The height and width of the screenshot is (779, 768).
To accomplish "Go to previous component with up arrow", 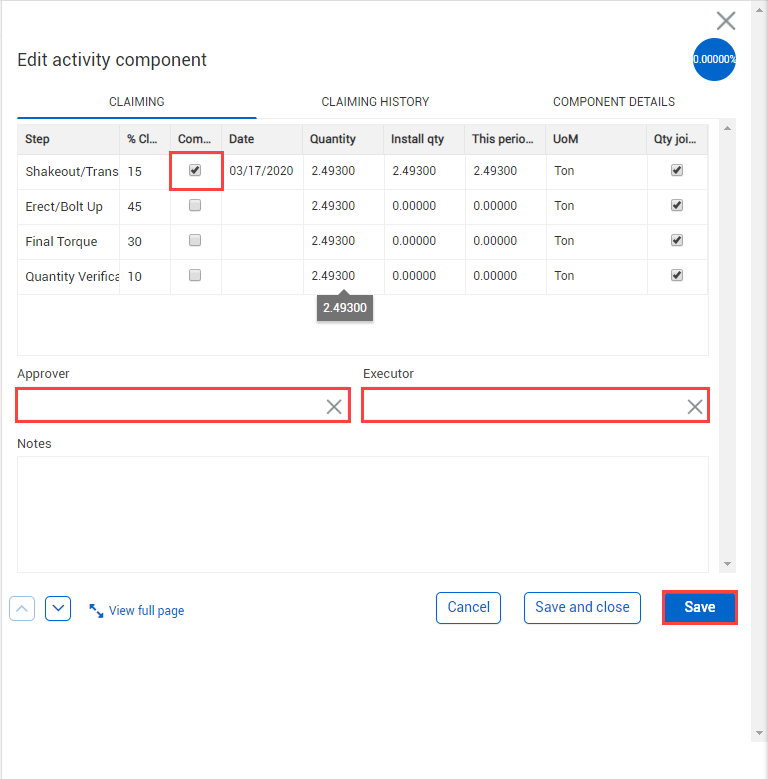I will point(23,608).
